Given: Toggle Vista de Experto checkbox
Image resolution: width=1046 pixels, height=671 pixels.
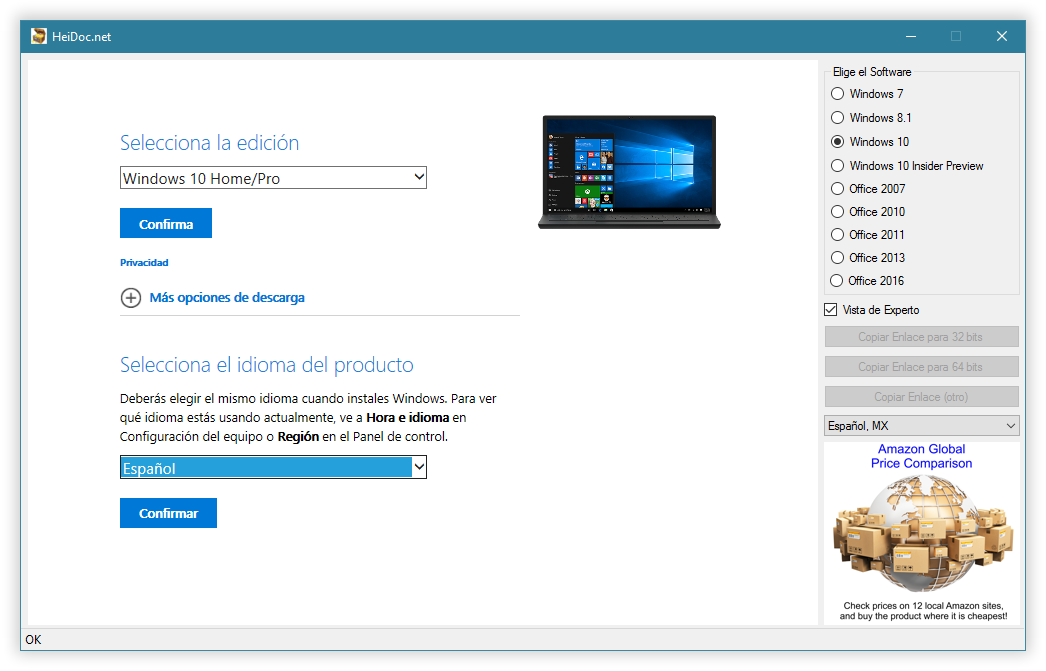Looking at the screenshot, I should (x=831, y=310).
